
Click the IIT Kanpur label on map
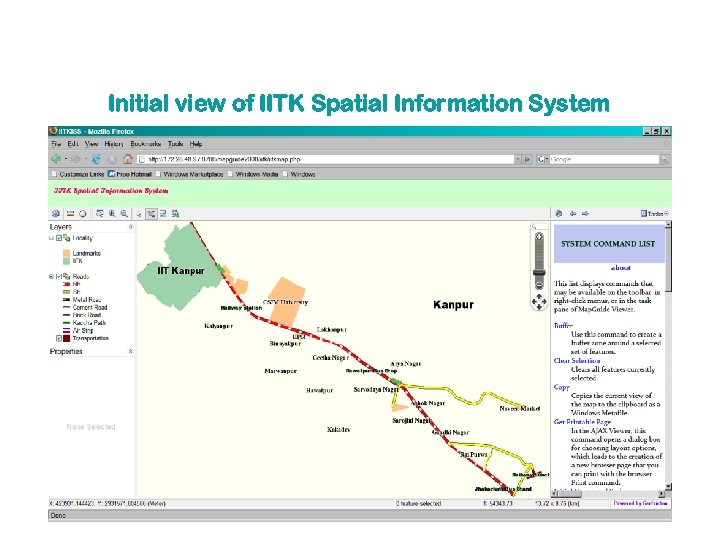pyautogui.click(x=181, y=271)
